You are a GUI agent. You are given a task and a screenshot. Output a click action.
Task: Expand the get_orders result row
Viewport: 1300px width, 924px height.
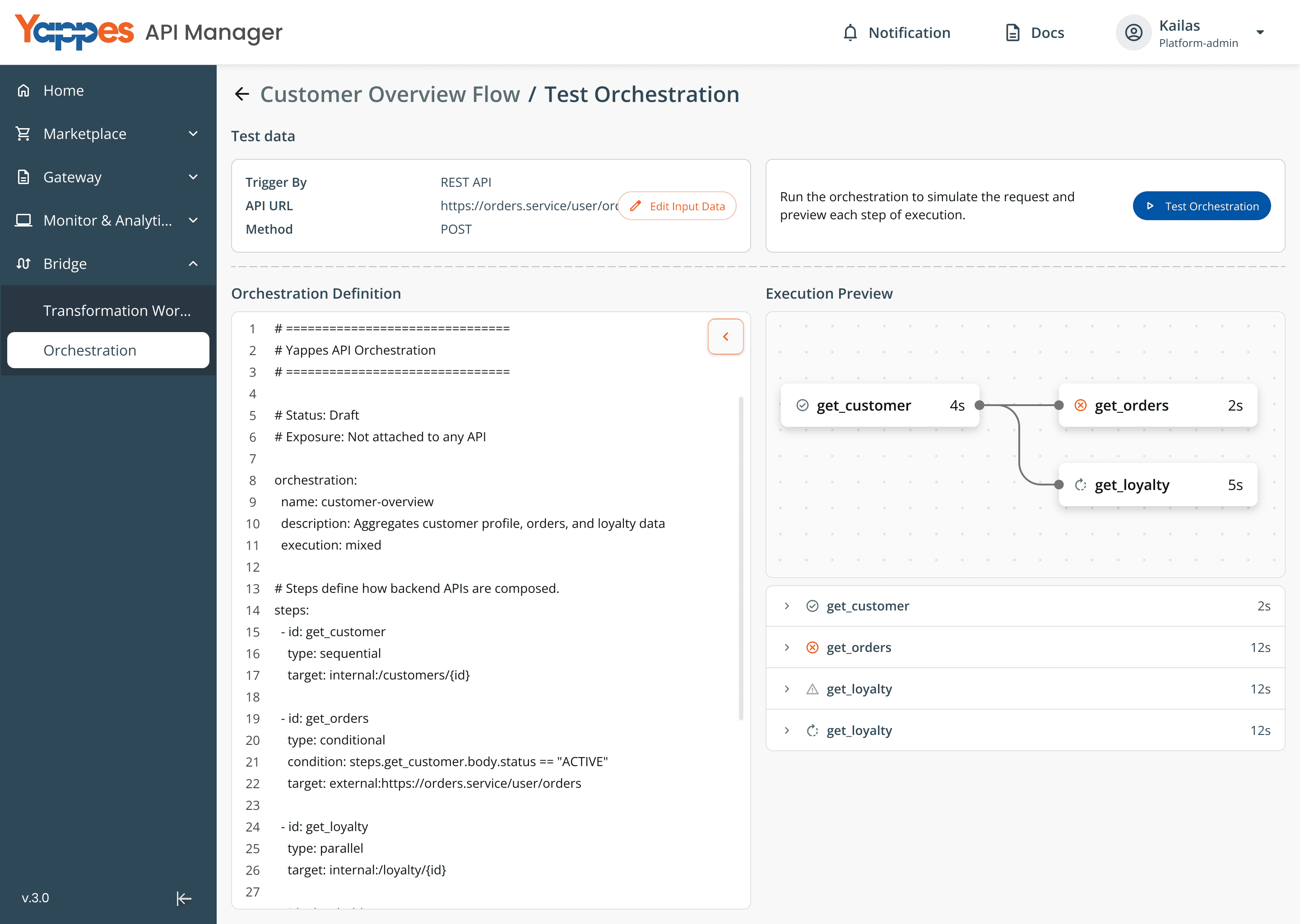pos(787,647)
